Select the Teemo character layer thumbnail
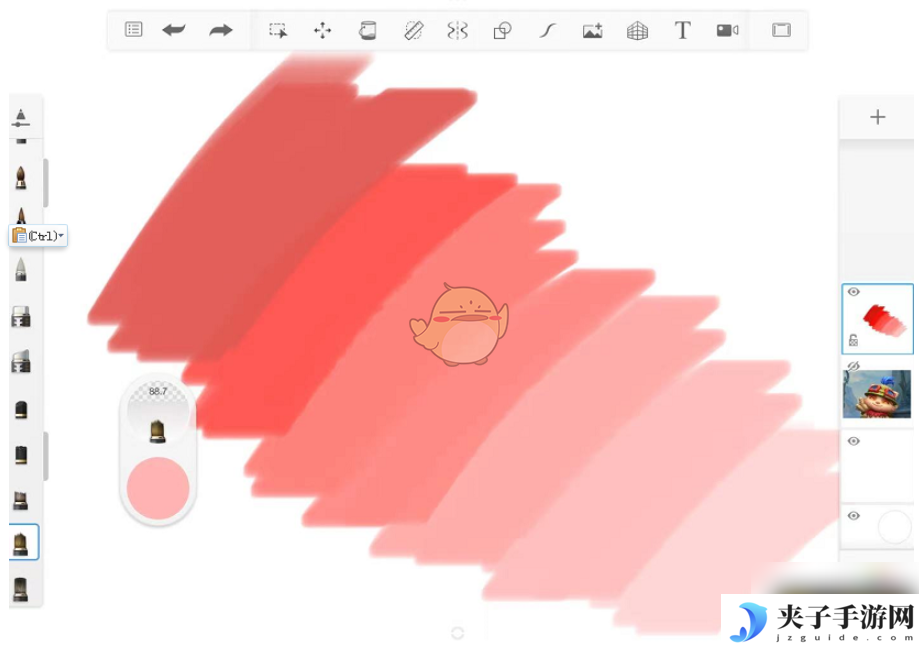The image size is (919, 650). [x=877, y=393]
